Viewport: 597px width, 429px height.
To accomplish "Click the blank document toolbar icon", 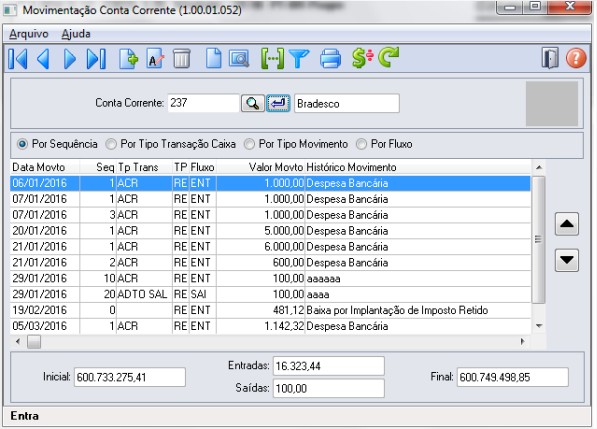I will [213, 59].
